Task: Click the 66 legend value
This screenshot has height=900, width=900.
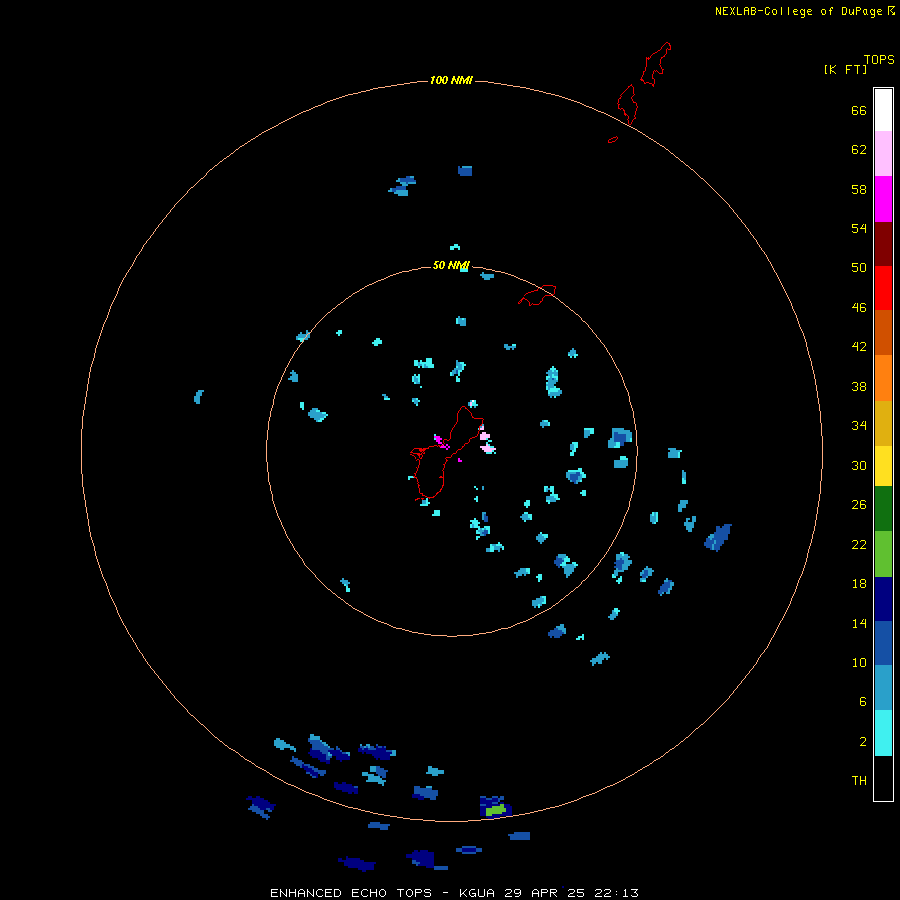Action: (859, 110)
